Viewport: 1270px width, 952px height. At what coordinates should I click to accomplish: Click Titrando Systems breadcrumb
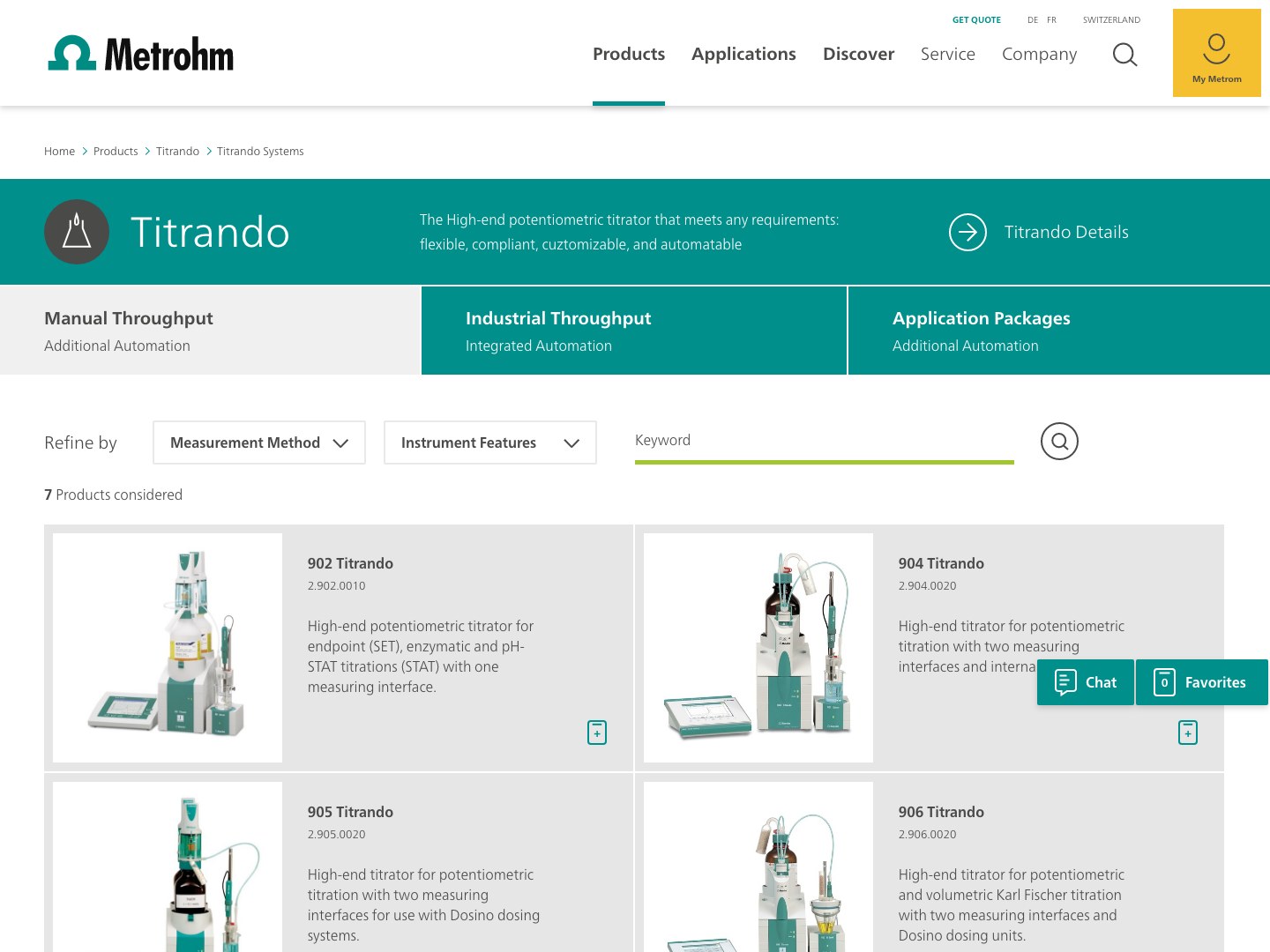260,152
